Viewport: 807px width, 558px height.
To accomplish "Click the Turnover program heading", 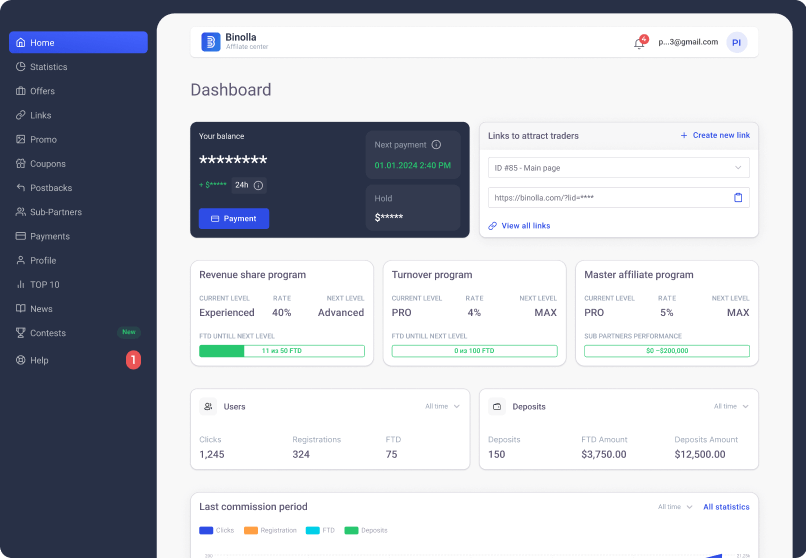I will point(432,274).
